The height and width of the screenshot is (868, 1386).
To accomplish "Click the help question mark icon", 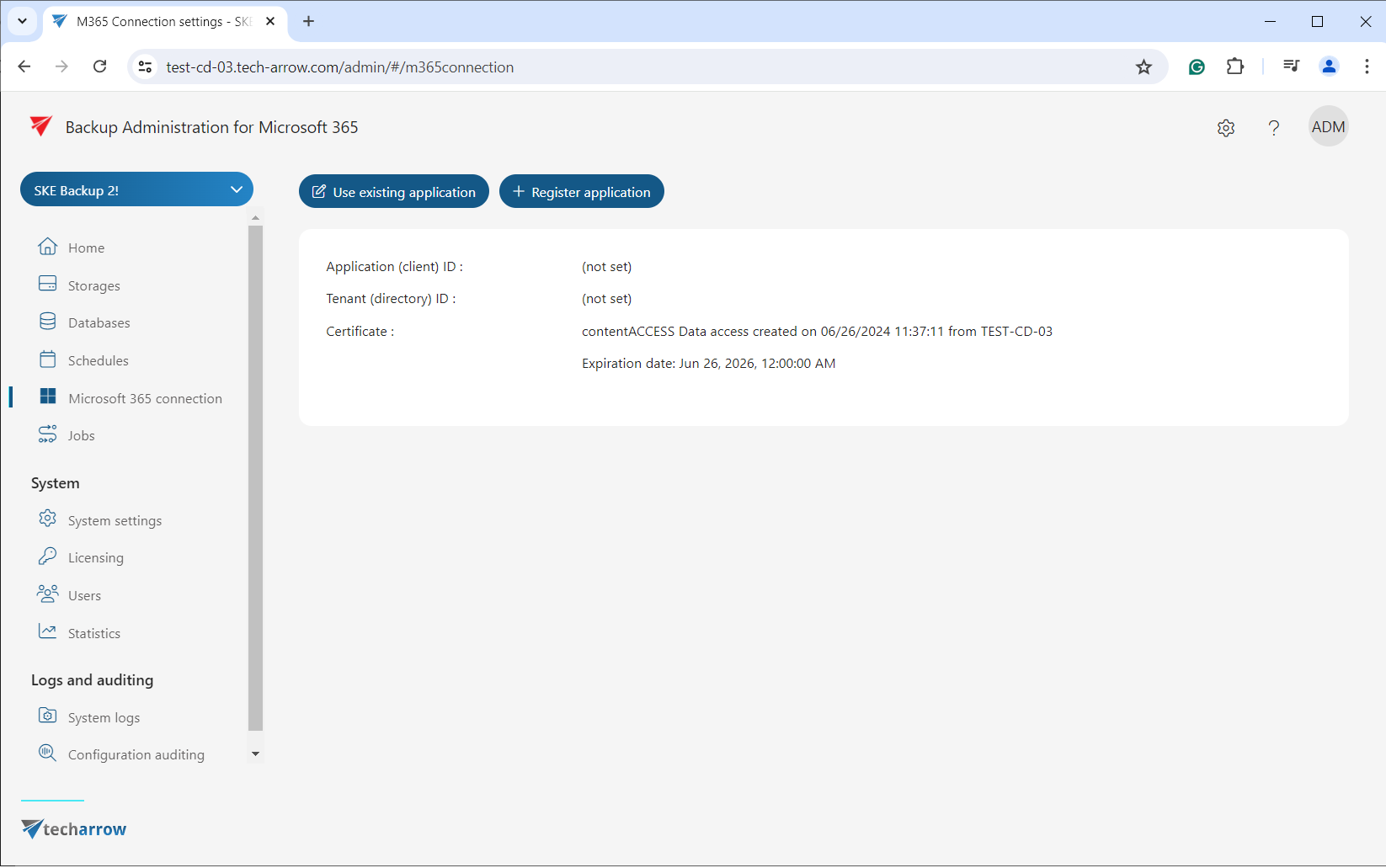I will [1273, 128].
